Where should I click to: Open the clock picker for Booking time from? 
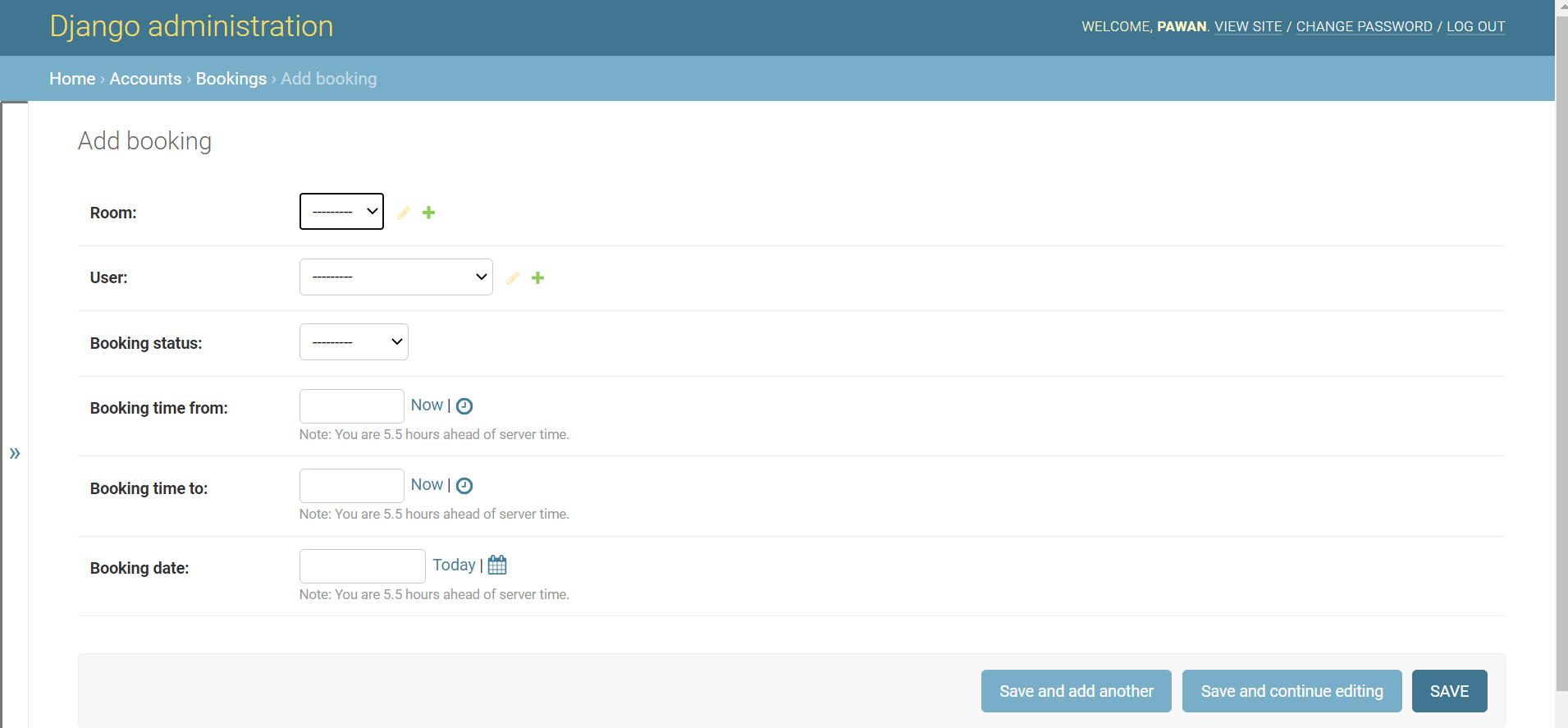464,406
